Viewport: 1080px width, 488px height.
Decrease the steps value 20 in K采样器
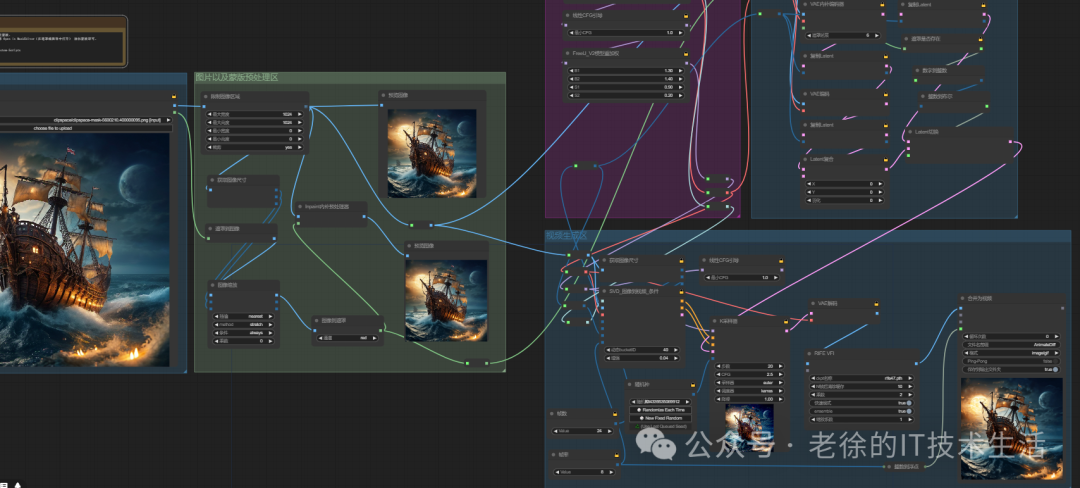718,366
